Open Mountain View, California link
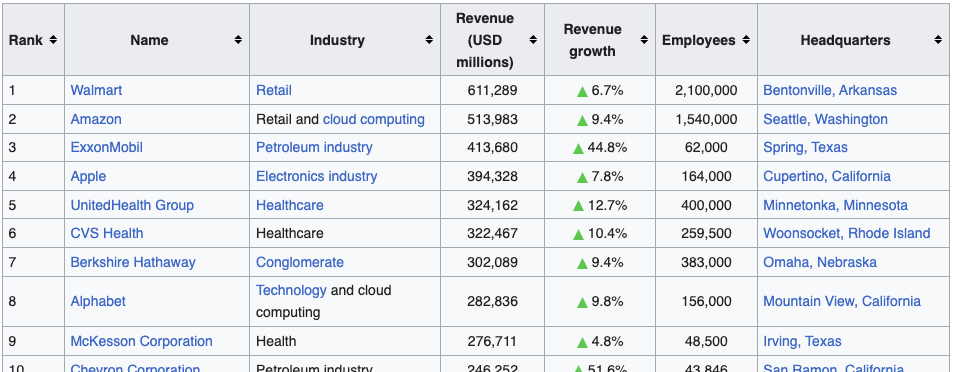Screen dimensions: 954x372 click(x=841, y=301)
